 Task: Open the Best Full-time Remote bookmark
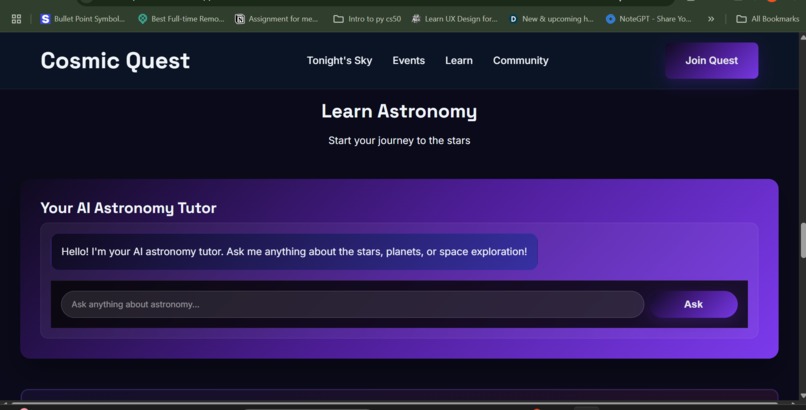[181, 19]
